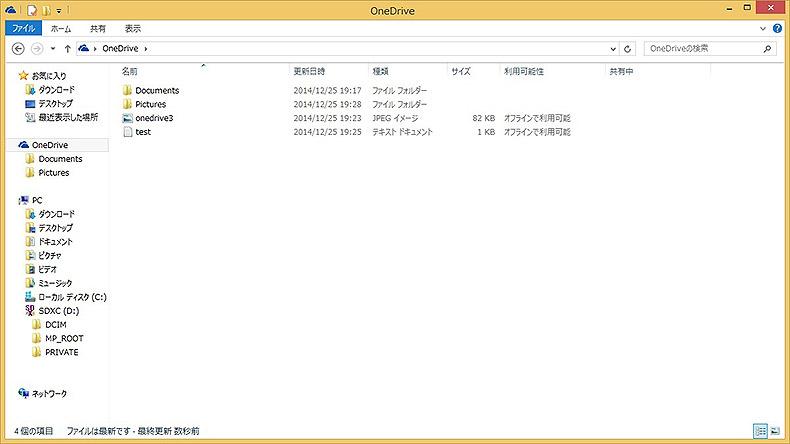Open 最近表示した場所 in favorites
The width and height of the screenshot is (790, 444).
pyautogui.click(x=68, y=117)
